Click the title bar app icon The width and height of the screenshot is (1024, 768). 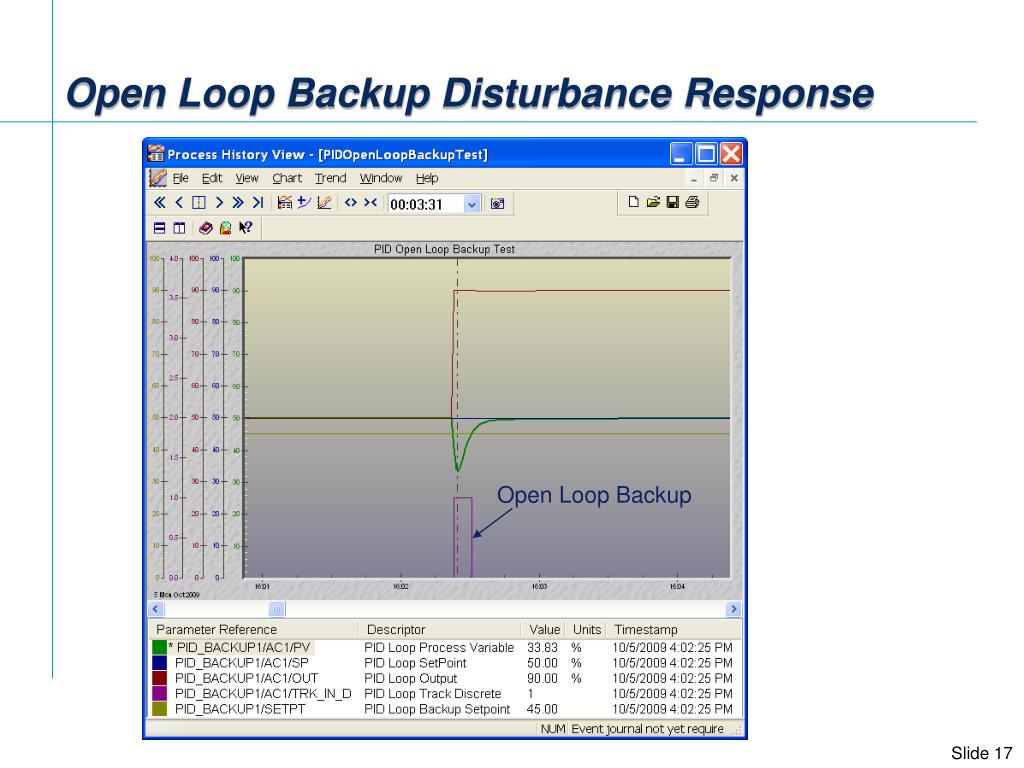point(155,153)
